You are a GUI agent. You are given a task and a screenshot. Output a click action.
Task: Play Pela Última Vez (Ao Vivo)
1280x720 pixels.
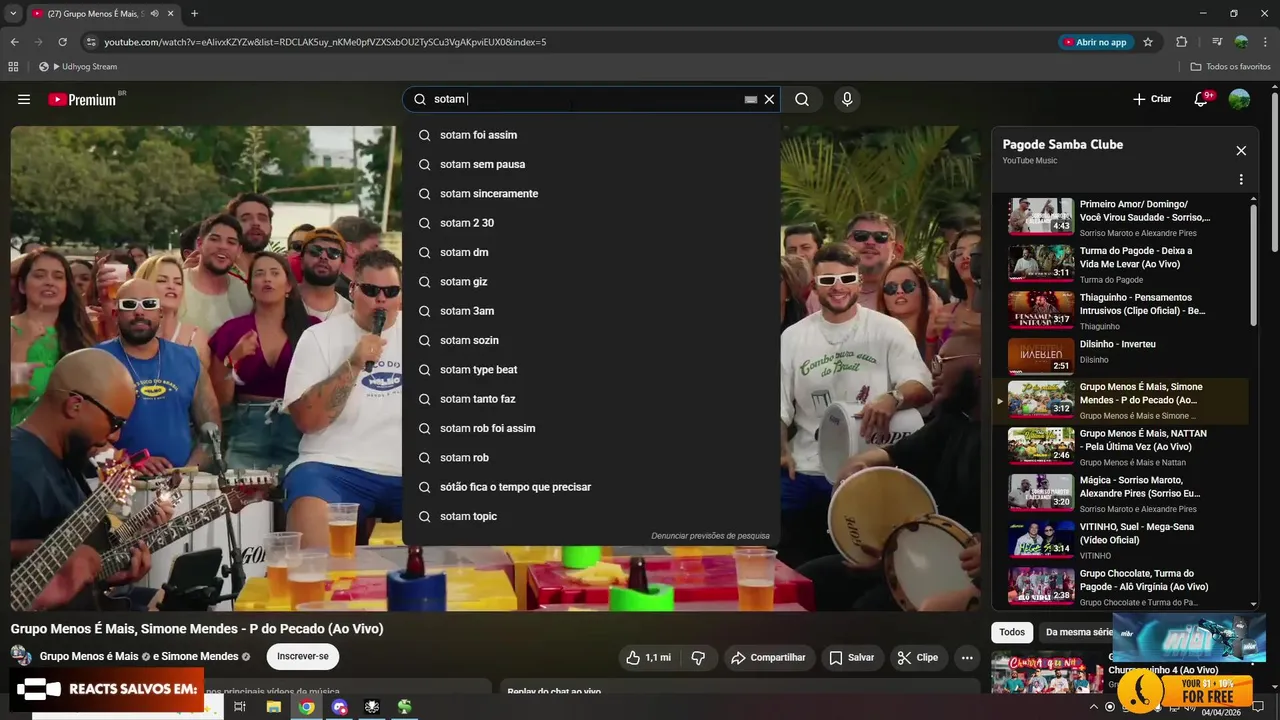point(1120,446)
